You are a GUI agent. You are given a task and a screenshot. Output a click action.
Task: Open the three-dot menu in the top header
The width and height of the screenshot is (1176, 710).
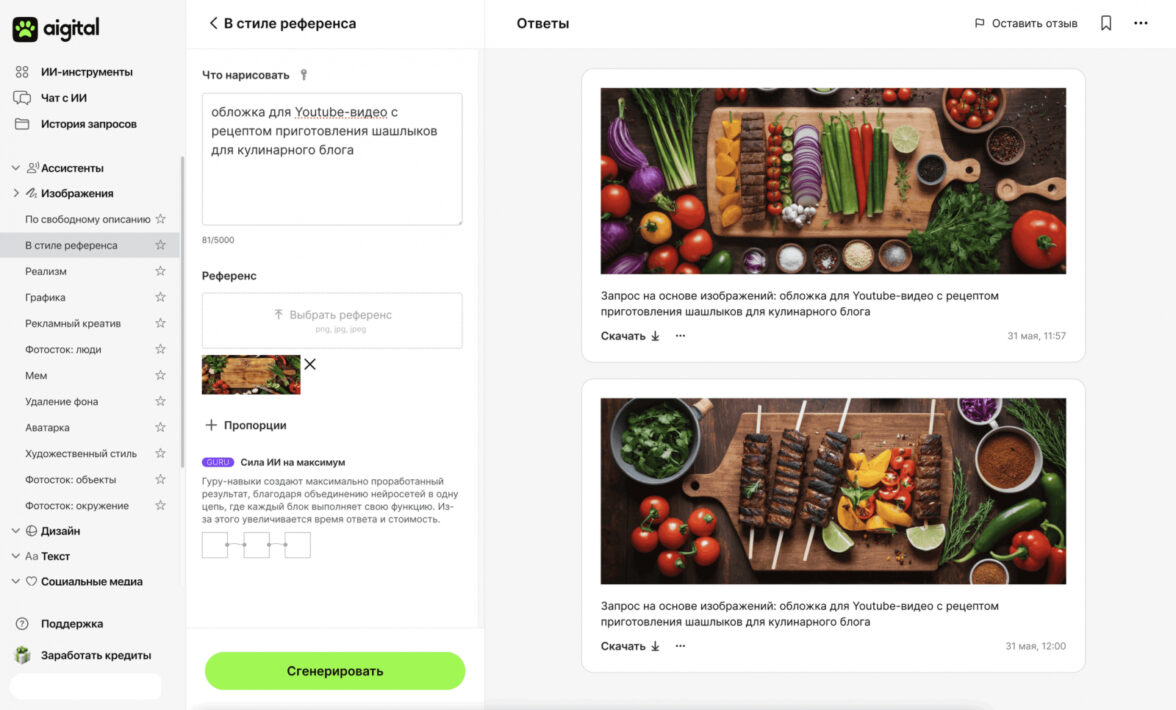(x=1141, y=23)
